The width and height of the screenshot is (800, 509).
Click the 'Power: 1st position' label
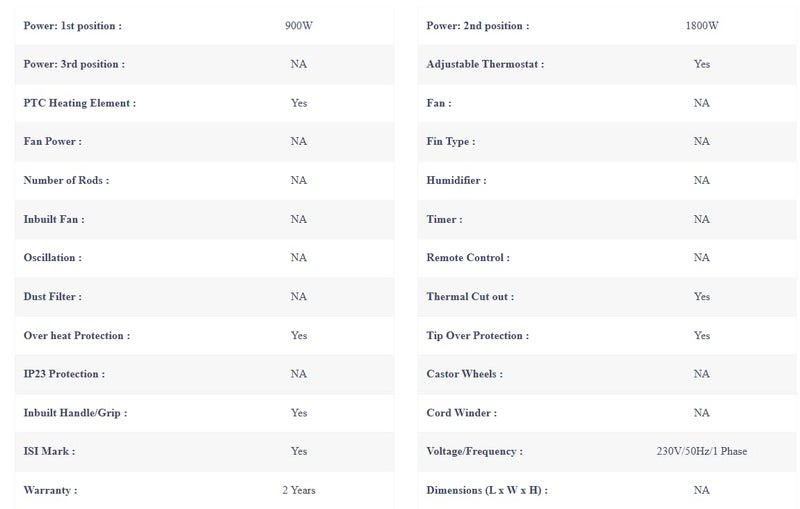point(72,26)
